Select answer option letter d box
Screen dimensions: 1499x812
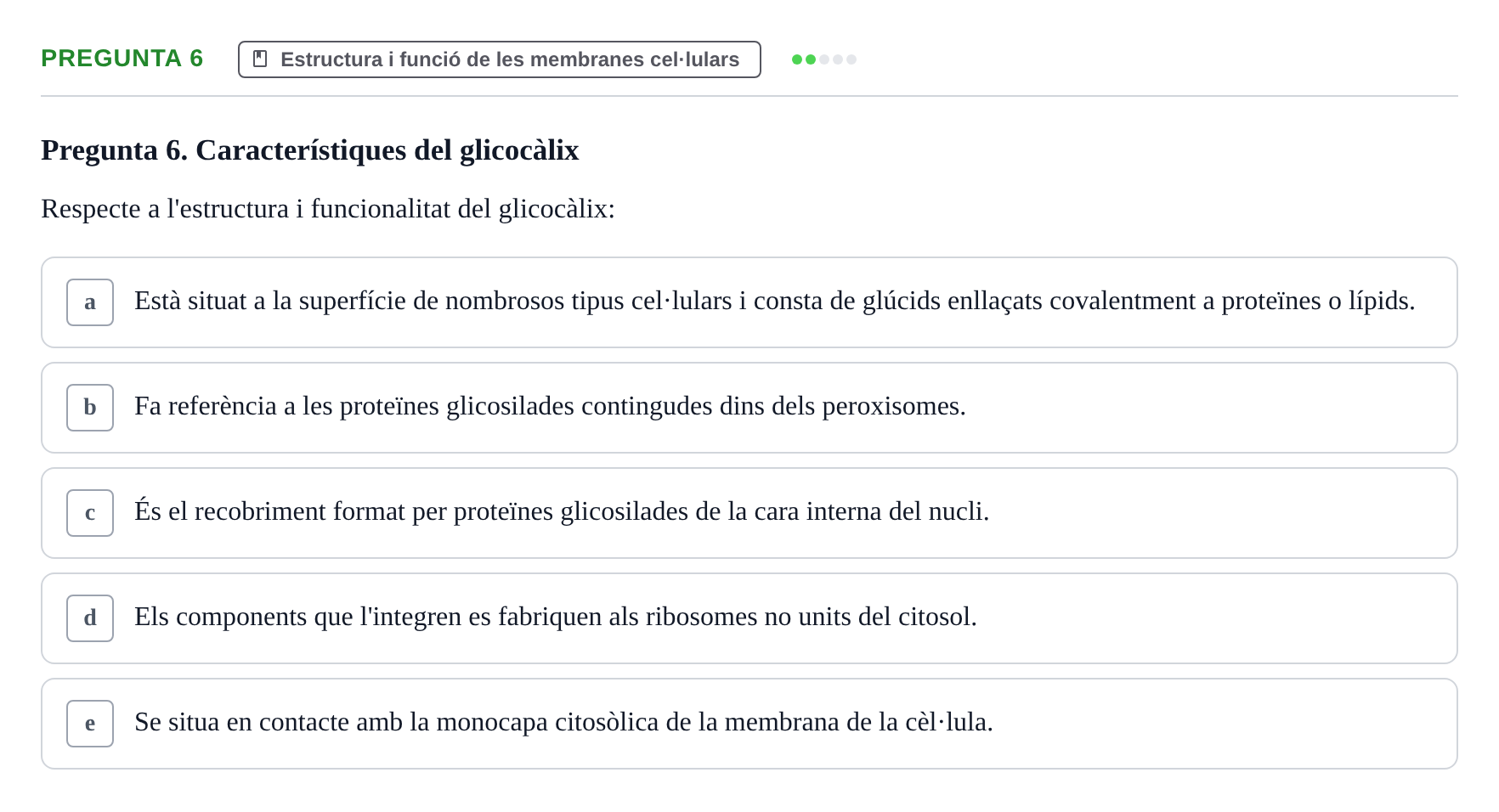[90, 618]
